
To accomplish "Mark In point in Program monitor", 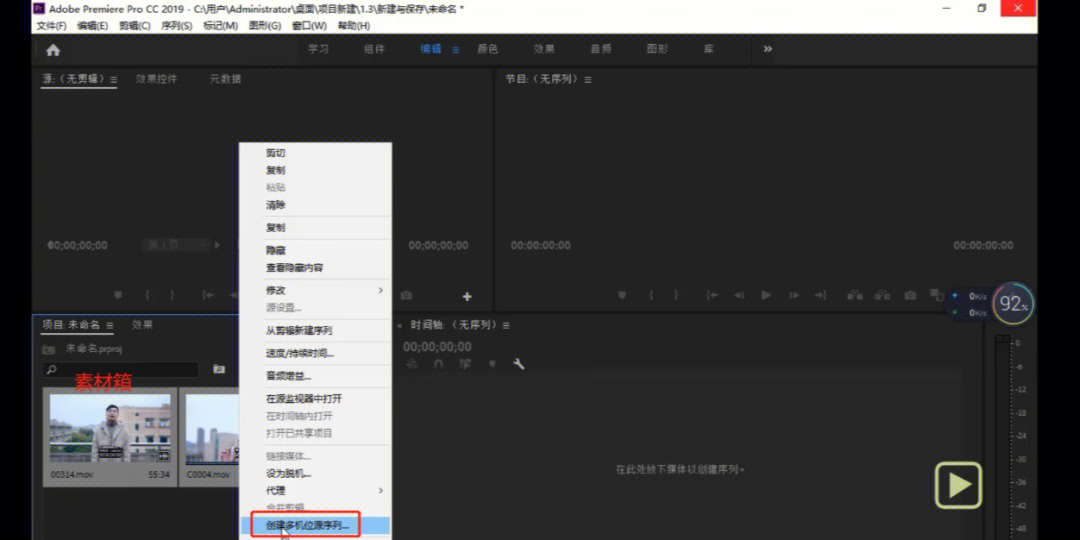I will (x=651, y=295).
